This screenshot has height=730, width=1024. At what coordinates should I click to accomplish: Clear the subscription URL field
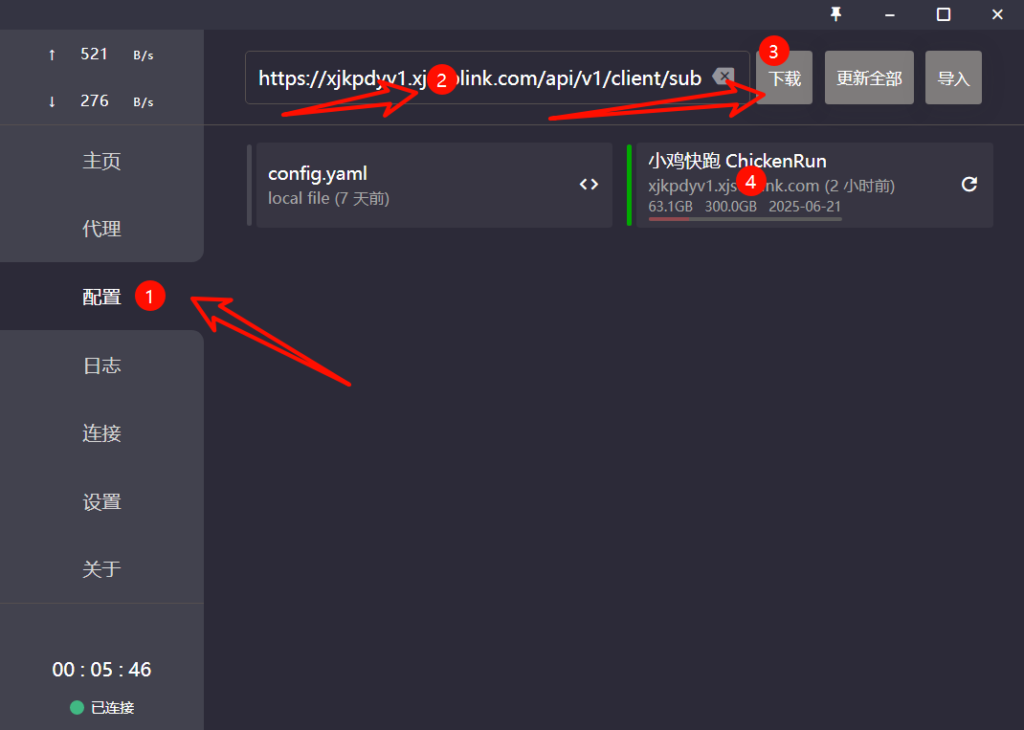pos(723,77)
